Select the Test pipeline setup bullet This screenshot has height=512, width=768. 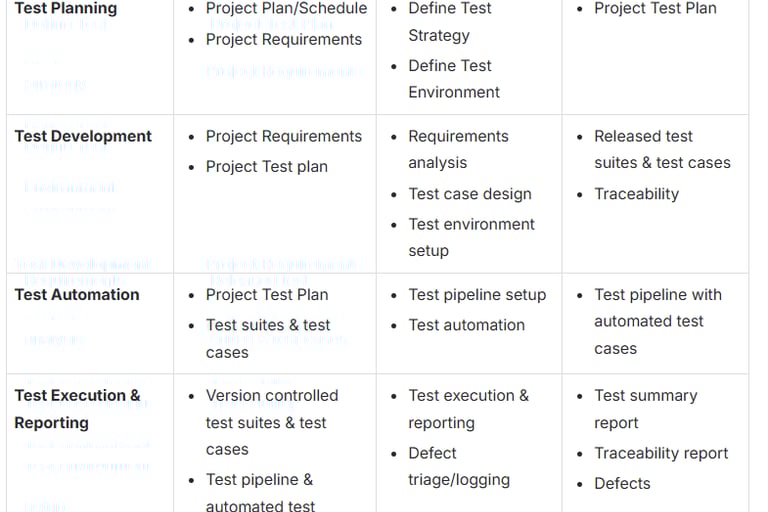(477, 294)
